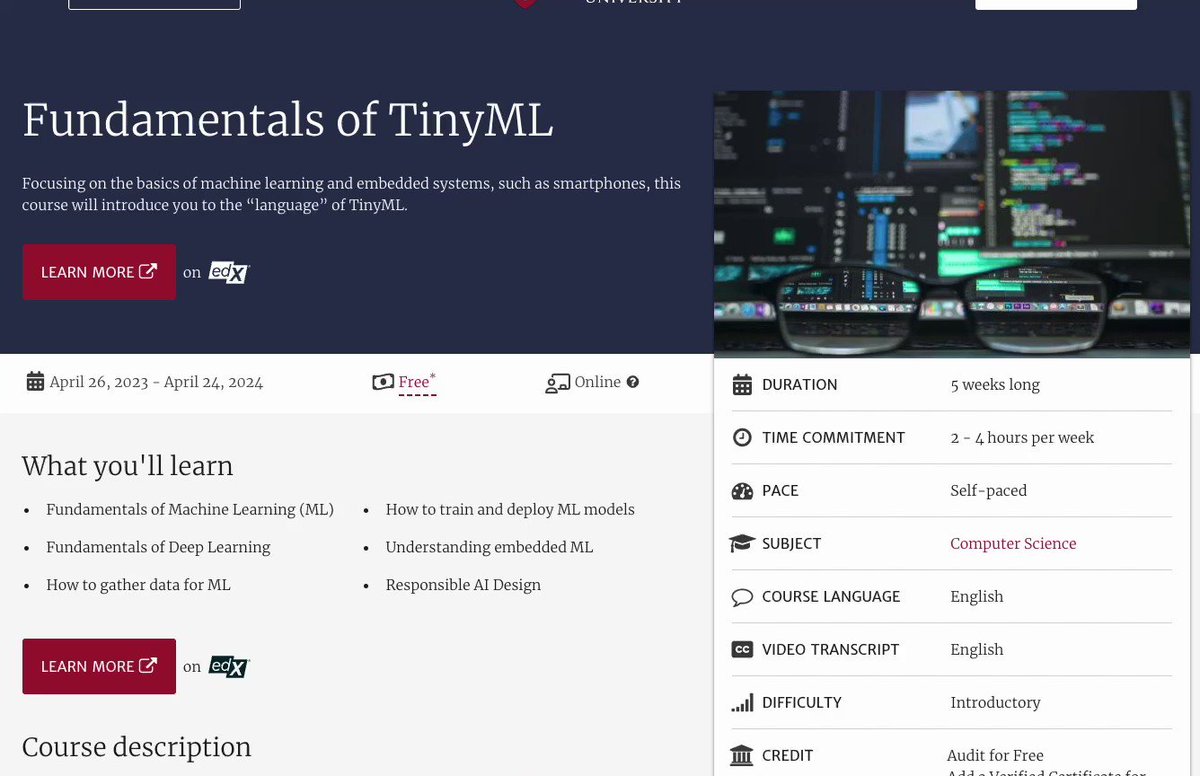Click Fundamentals of Deep Learning bullet
The height and width of the screenshot is (776, 1200).
(158, 547)
